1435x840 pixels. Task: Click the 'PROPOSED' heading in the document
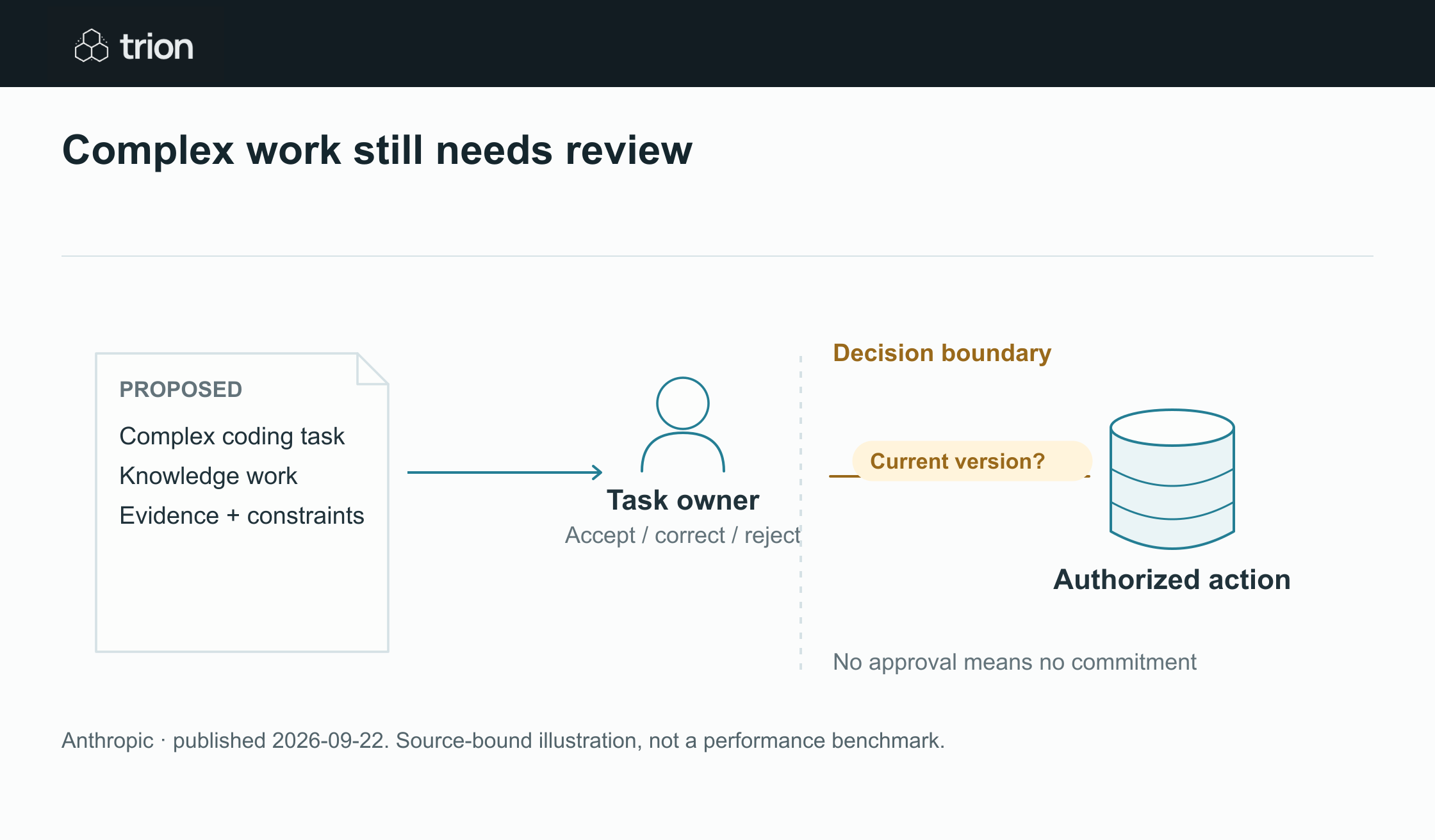click(181, 389)
